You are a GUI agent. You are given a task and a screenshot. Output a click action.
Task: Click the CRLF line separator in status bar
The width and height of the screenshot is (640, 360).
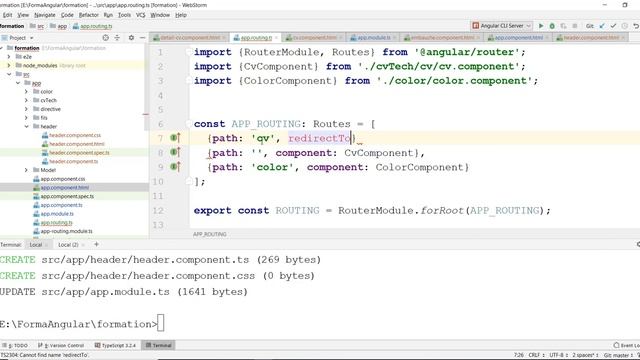[536, 355]
